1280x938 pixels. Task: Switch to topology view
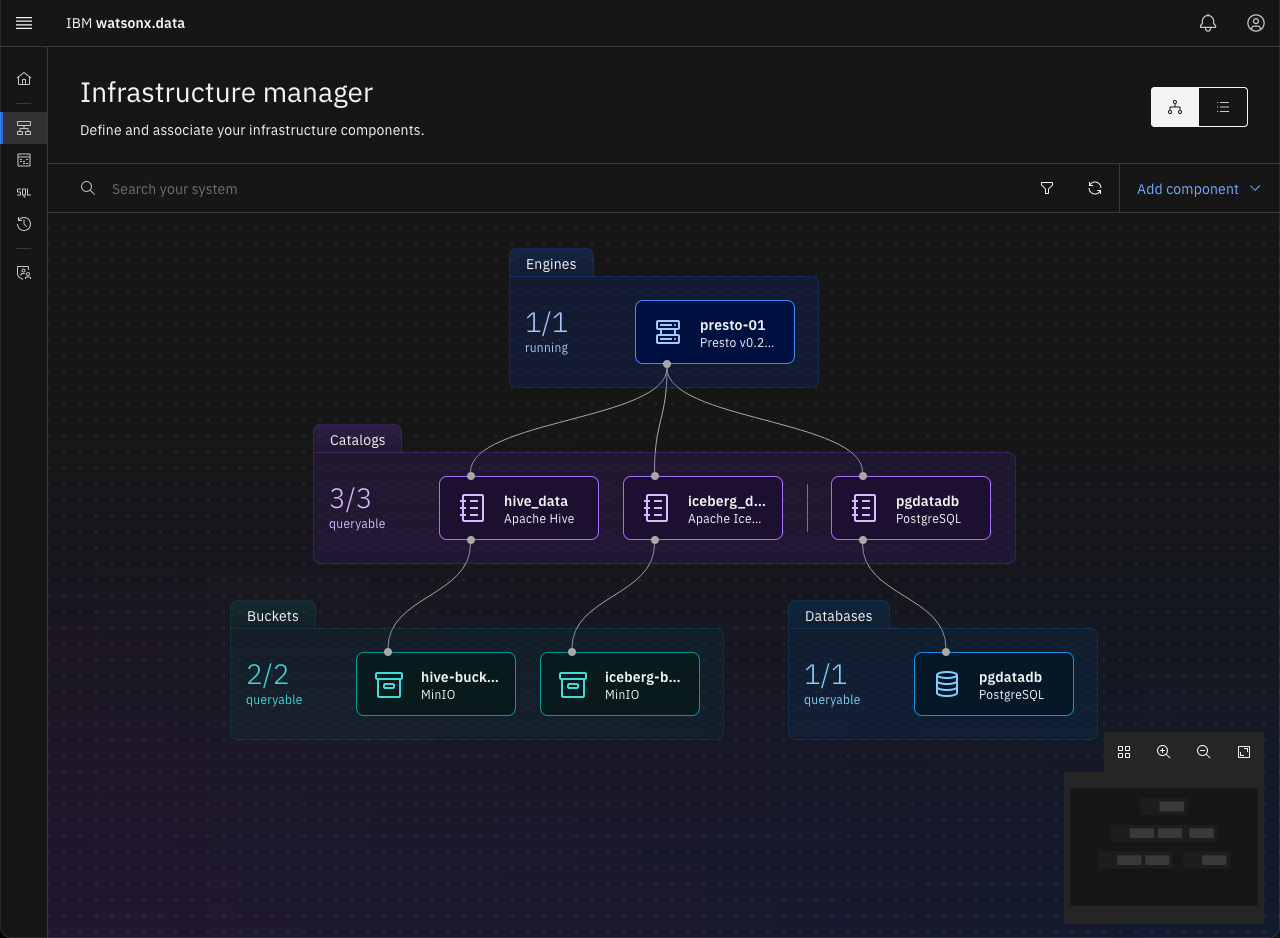pyautogui.click(x=1175, y=107)
